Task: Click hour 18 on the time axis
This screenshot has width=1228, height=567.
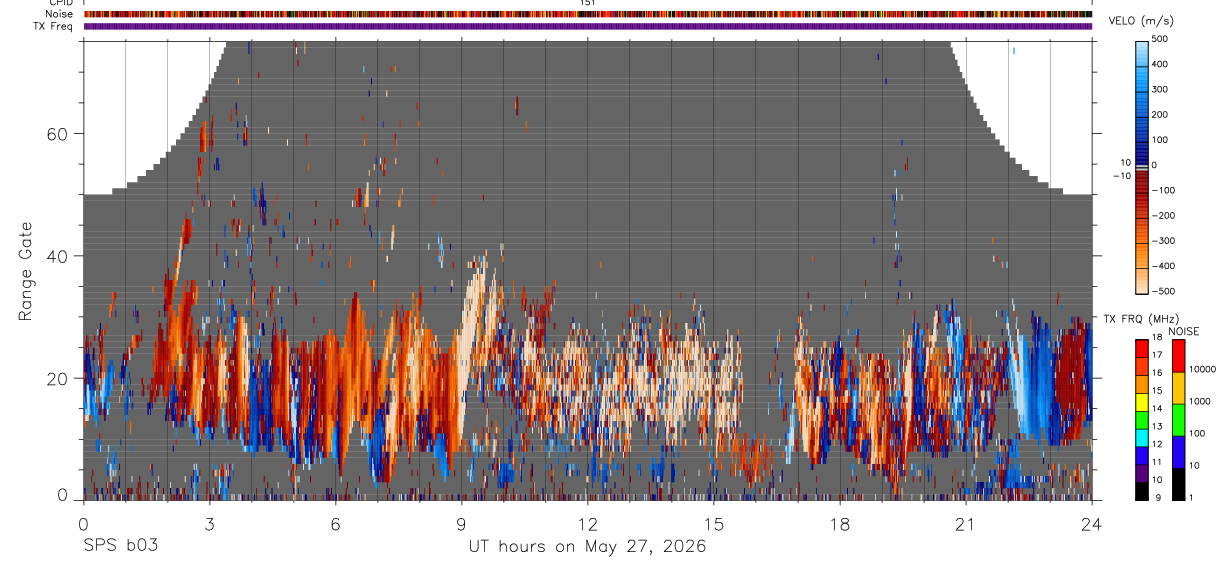Action: click(839, 523)
